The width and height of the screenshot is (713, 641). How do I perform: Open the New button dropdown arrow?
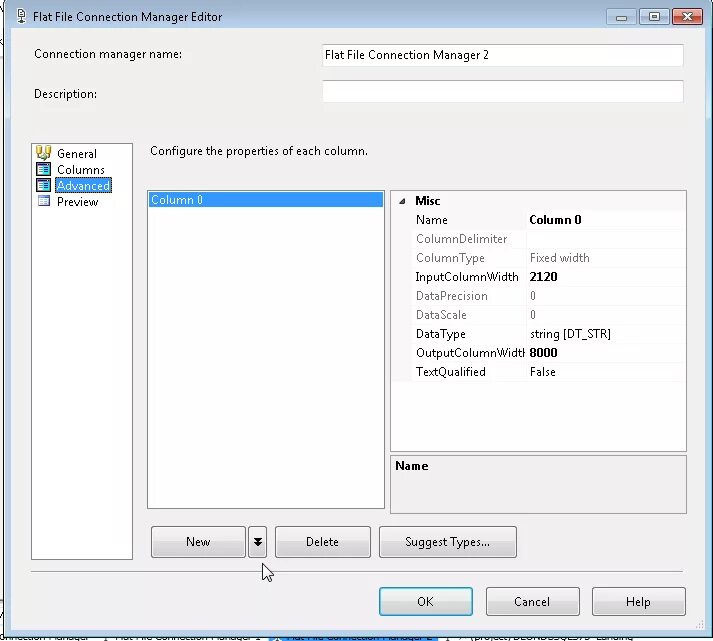(x=257, y=542)
